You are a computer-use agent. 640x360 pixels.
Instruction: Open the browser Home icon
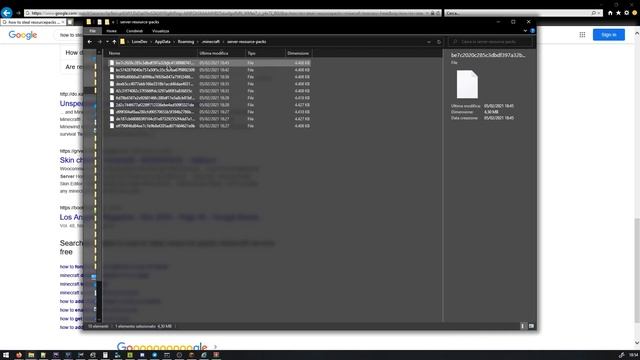coord(610,13)
